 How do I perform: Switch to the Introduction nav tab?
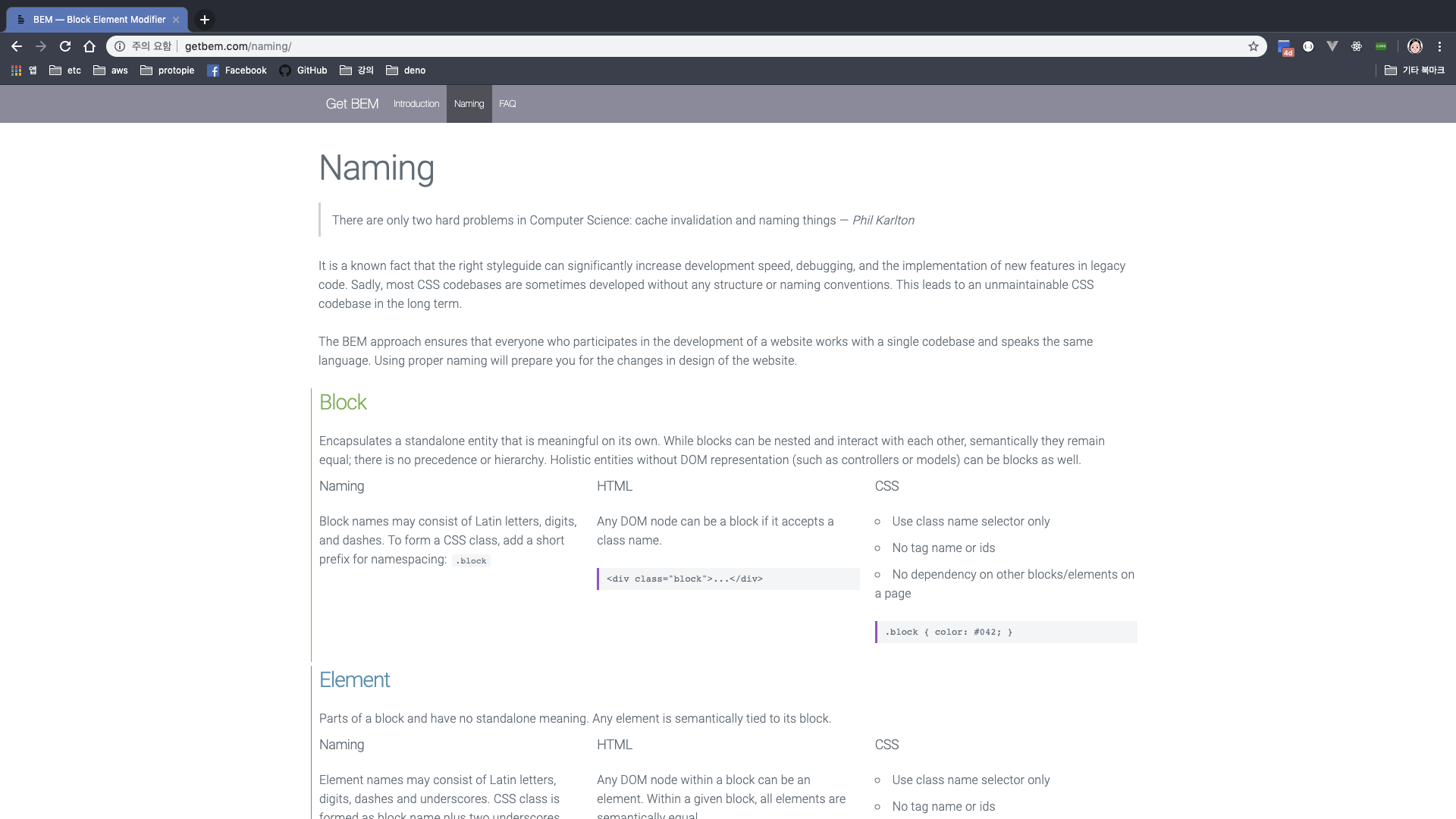[416, 104]
